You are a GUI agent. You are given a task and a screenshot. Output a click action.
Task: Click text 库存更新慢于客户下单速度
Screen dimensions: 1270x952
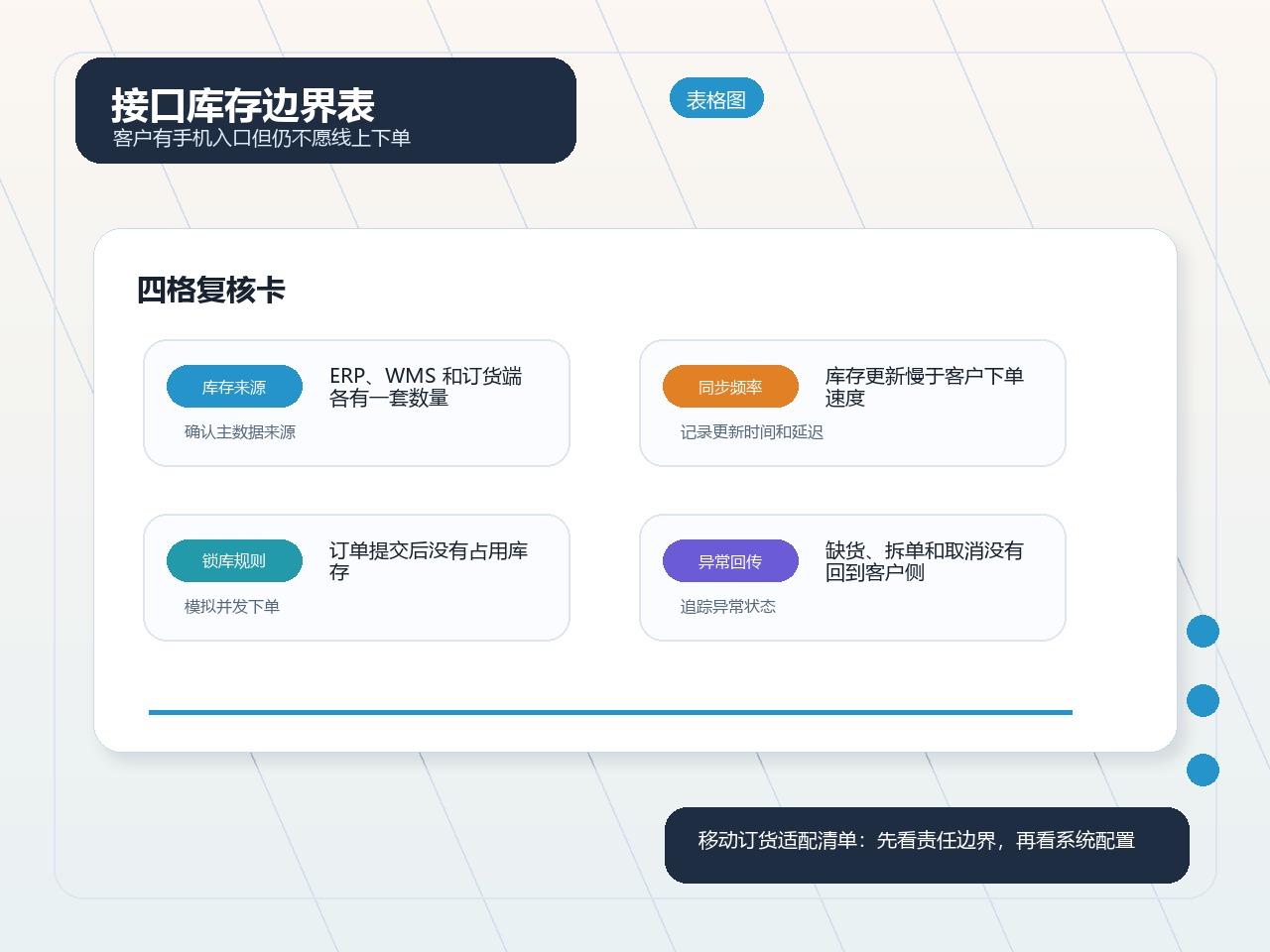(x=924, y=387)
